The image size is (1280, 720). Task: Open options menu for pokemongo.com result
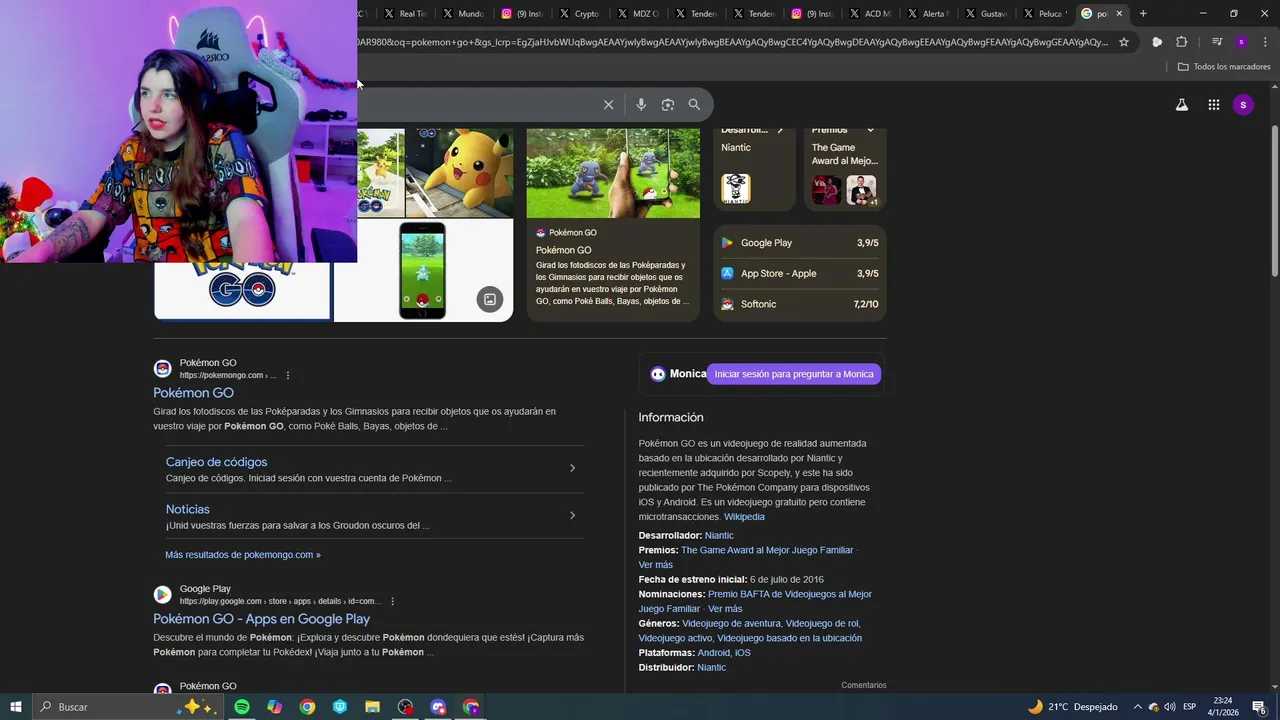[x=288, y=376]
